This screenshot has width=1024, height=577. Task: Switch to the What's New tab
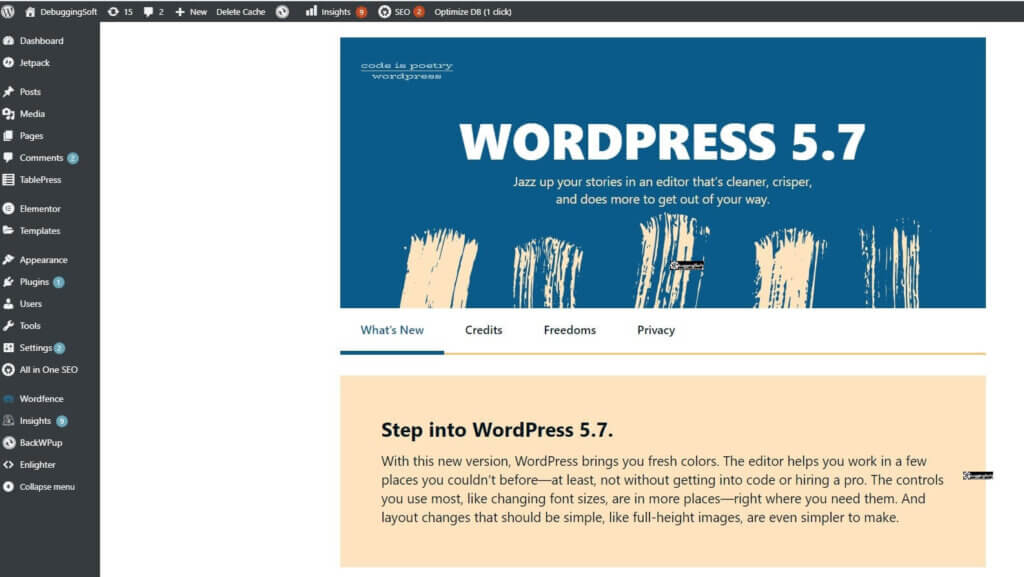392,330
